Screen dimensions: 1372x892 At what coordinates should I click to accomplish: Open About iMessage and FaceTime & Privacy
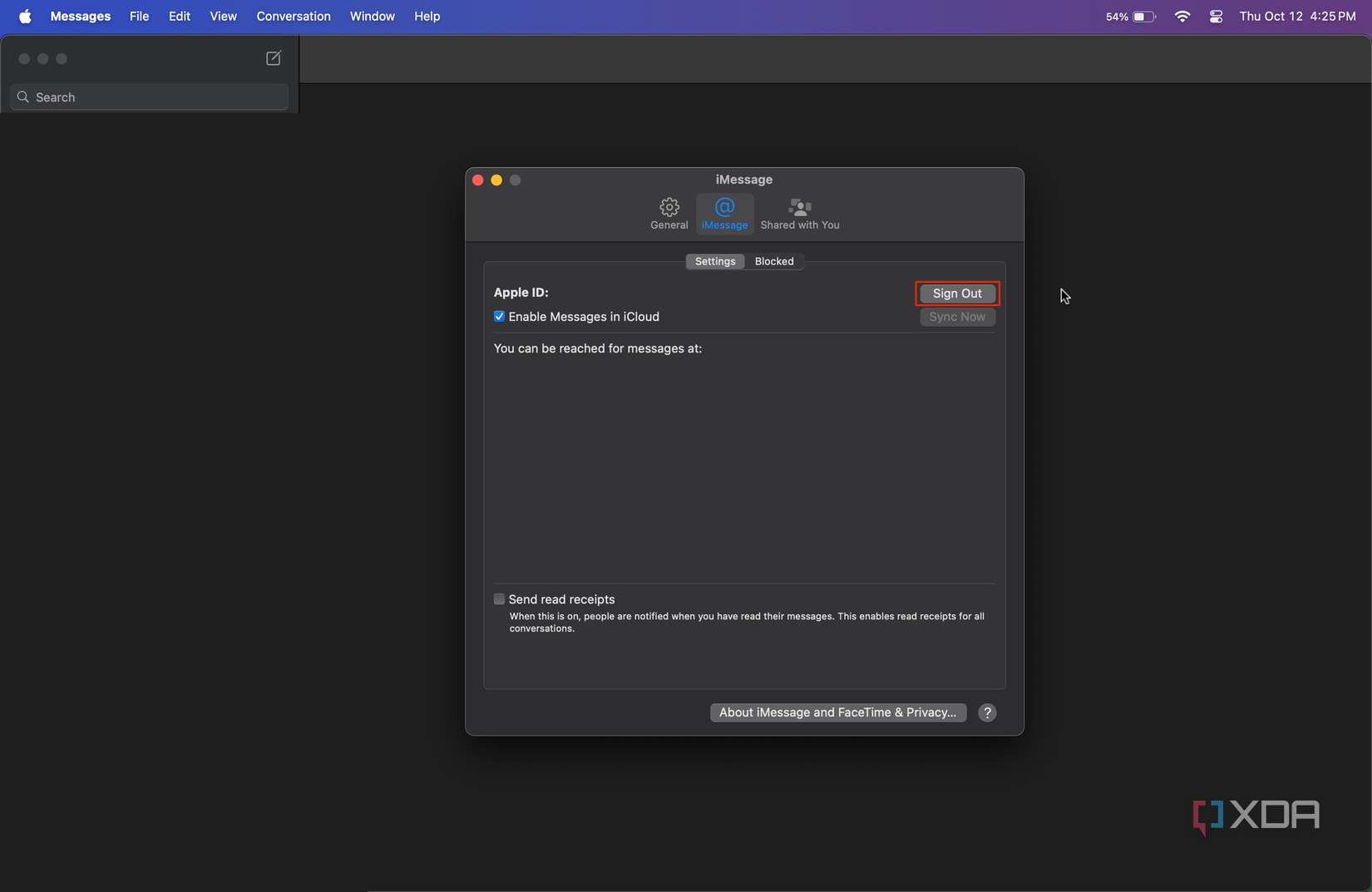click(x=838, y=712)
